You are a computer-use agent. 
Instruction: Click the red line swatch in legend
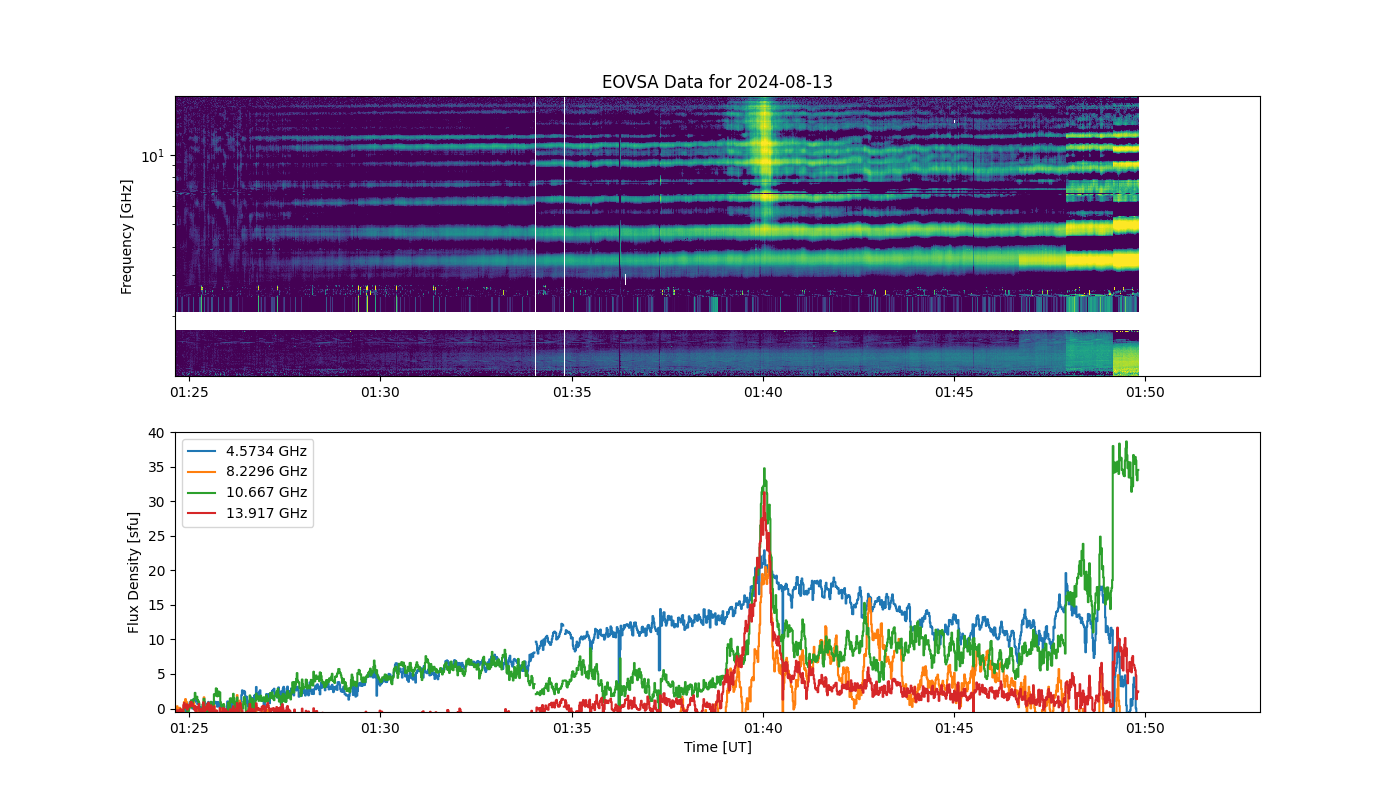202,514
